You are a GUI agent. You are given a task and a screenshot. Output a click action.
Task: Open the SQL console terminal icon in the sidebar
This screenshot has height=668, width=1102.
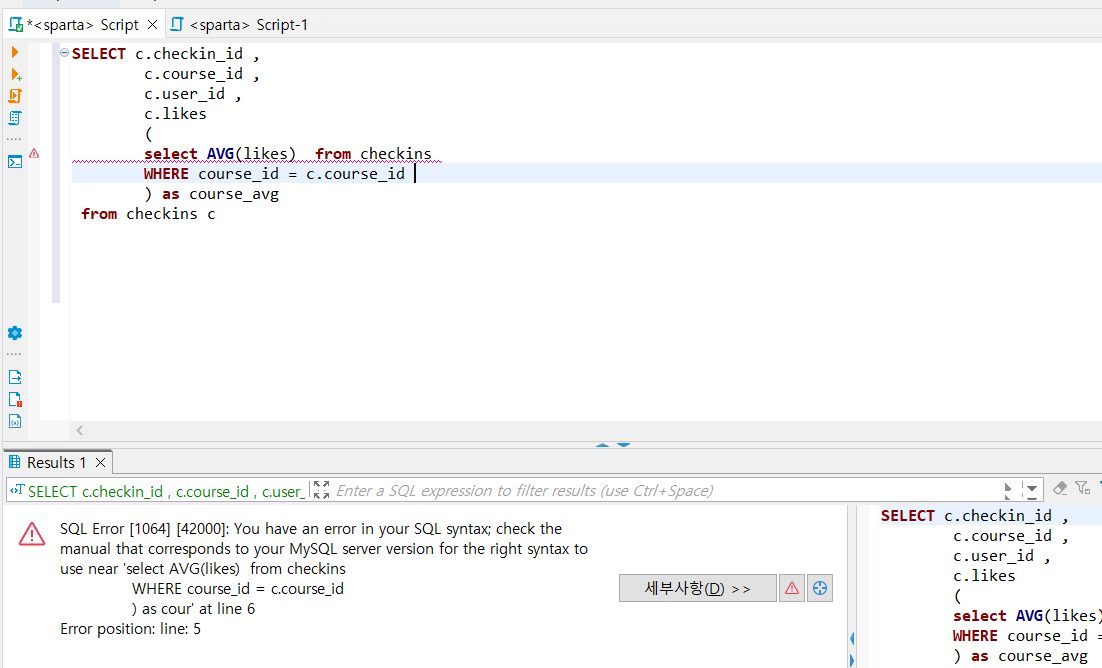pyautogui.click(x=15, y=162)
